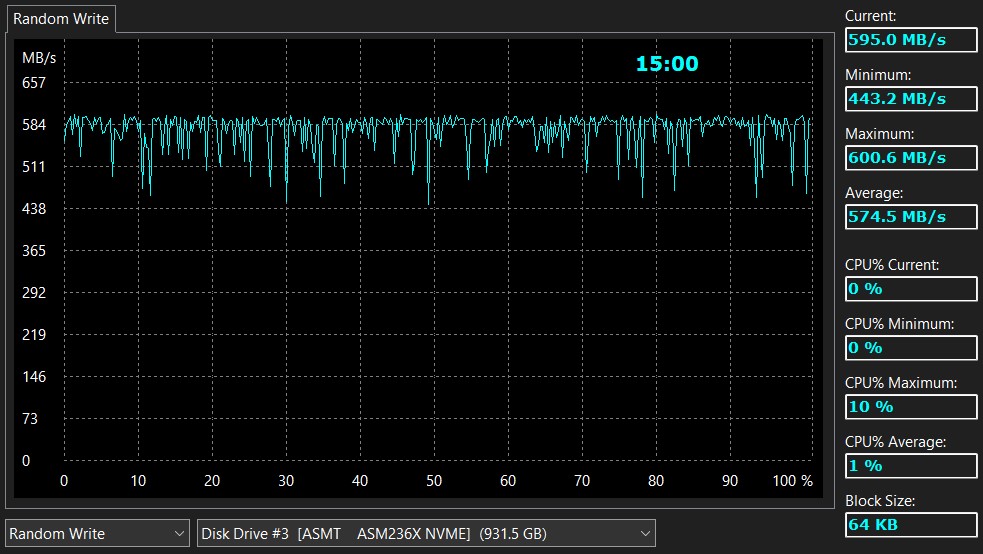Image resolution: width=983 pixels, height=554 pixels.
Task: Click the Maximum field showing 600.6 MB/s
Action: [910, 158]
